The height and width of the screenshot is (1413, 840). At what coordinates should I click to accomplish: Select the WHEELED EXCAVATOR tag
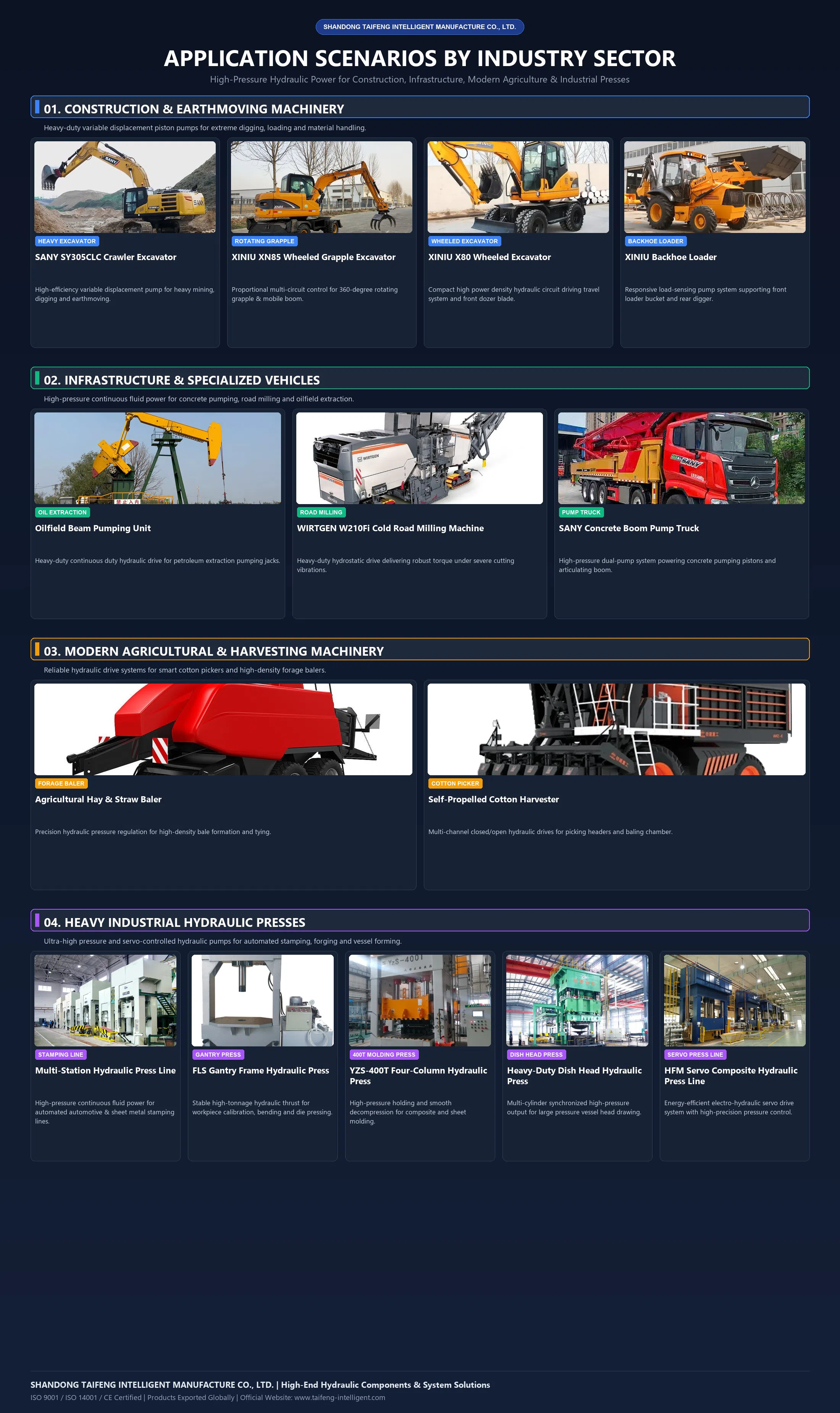coord(464,241)
